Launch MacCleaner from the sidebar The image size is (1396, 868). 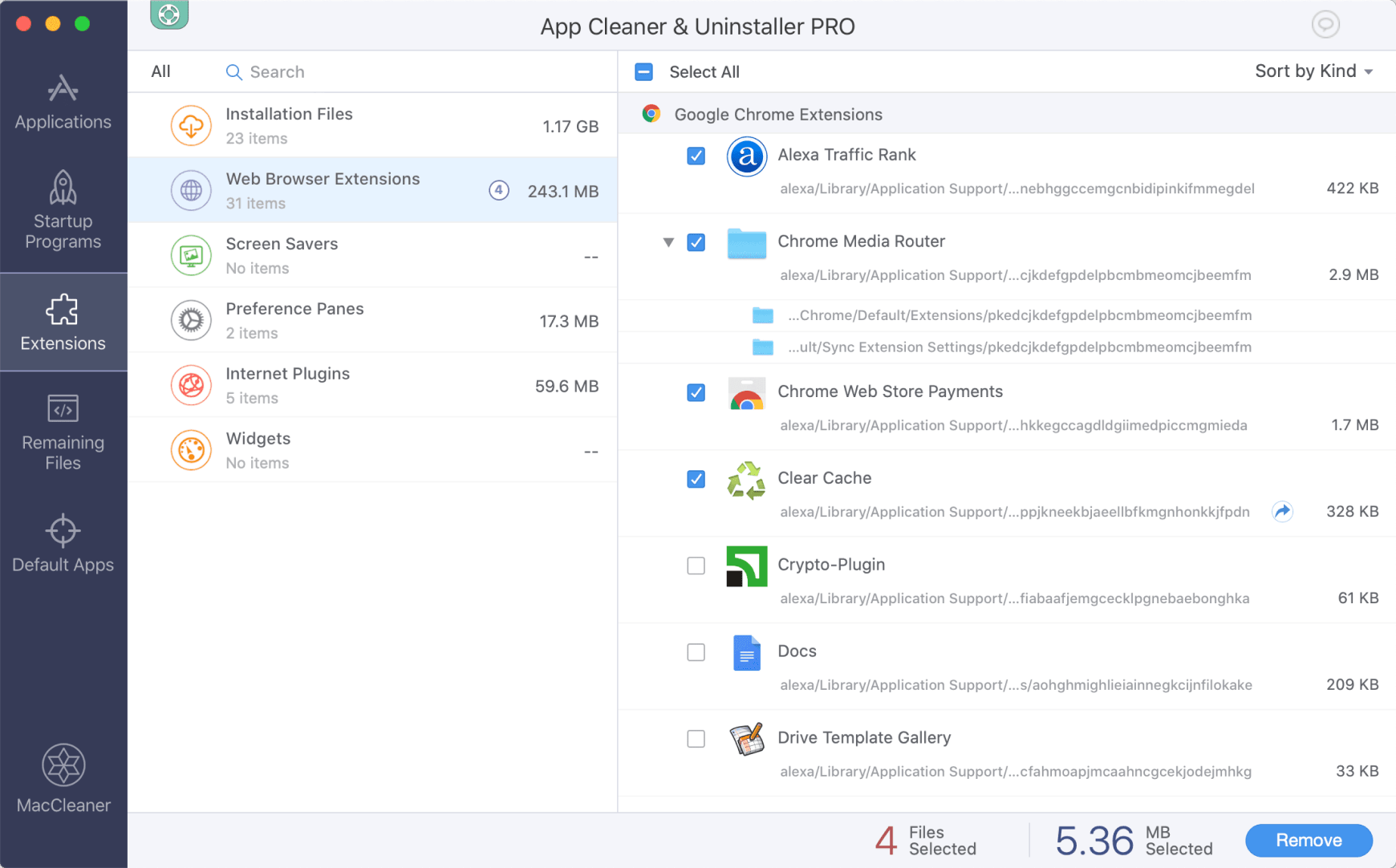pyautogui.click(x=63, y=779)
